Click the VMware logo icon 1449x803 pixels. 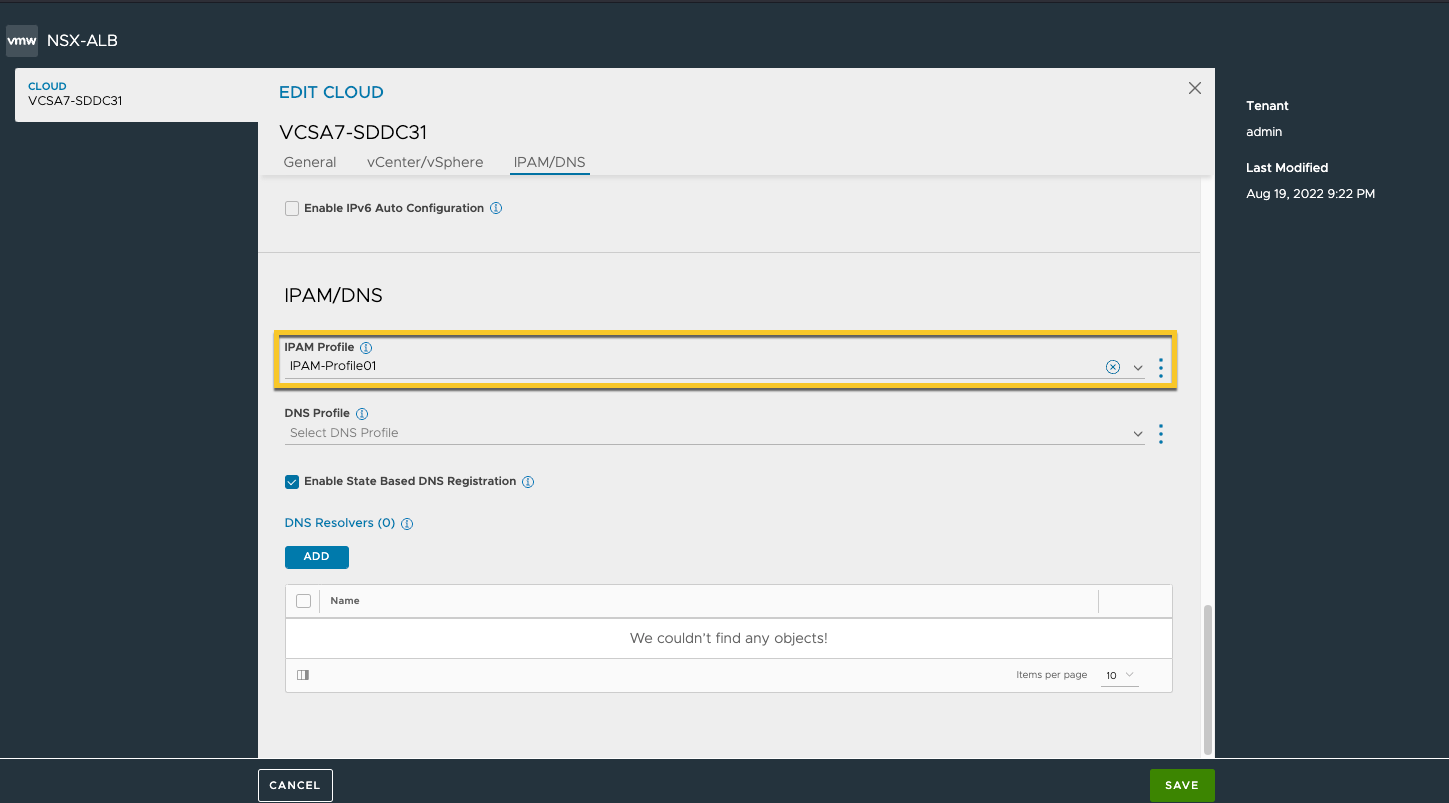pos(22,41)
